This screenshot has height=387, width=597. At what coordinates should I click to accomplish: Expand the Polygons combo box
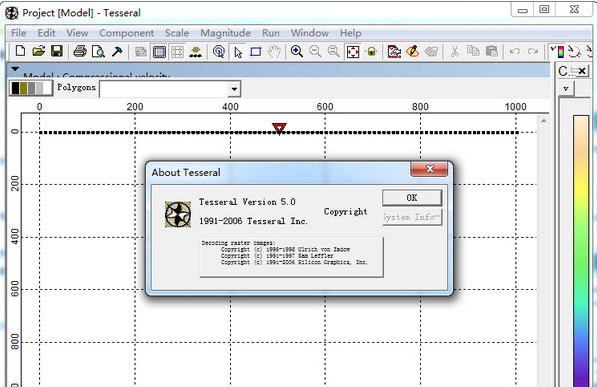click(x=234, y=89)
